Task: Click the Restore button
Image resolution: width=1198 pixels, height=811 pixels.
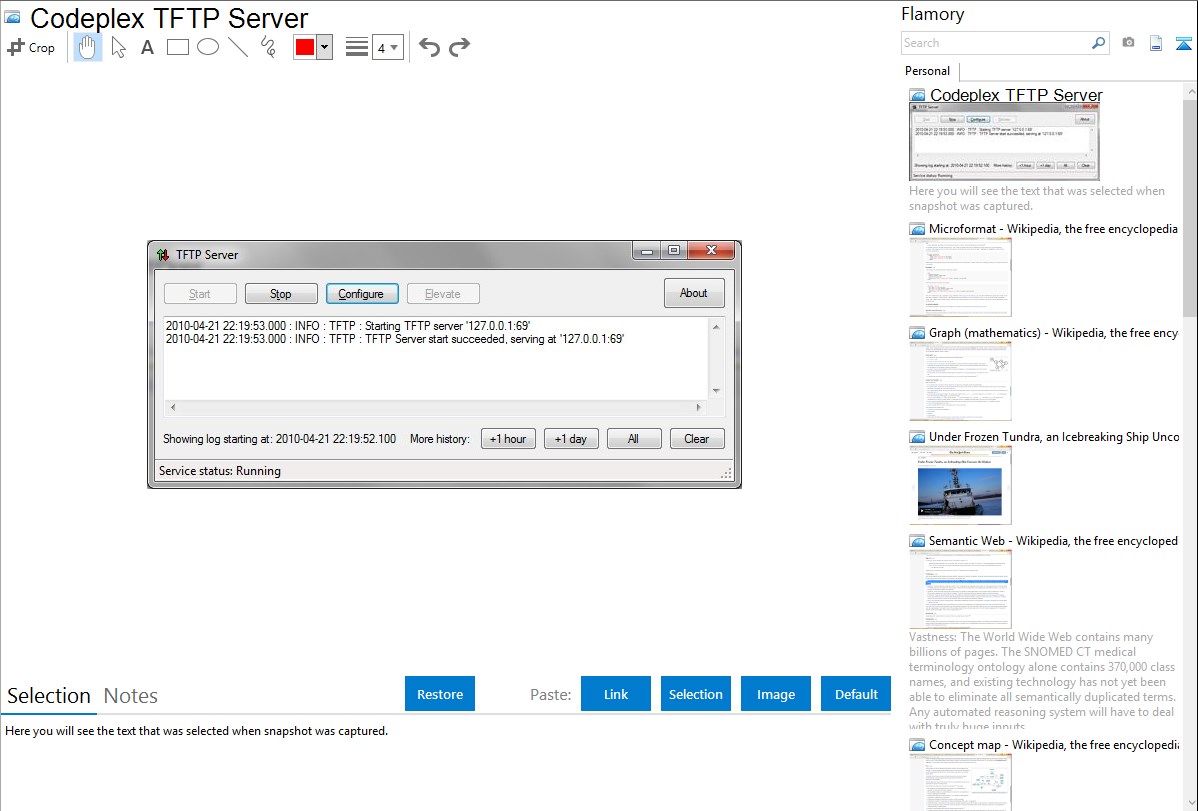Action: 440,694
